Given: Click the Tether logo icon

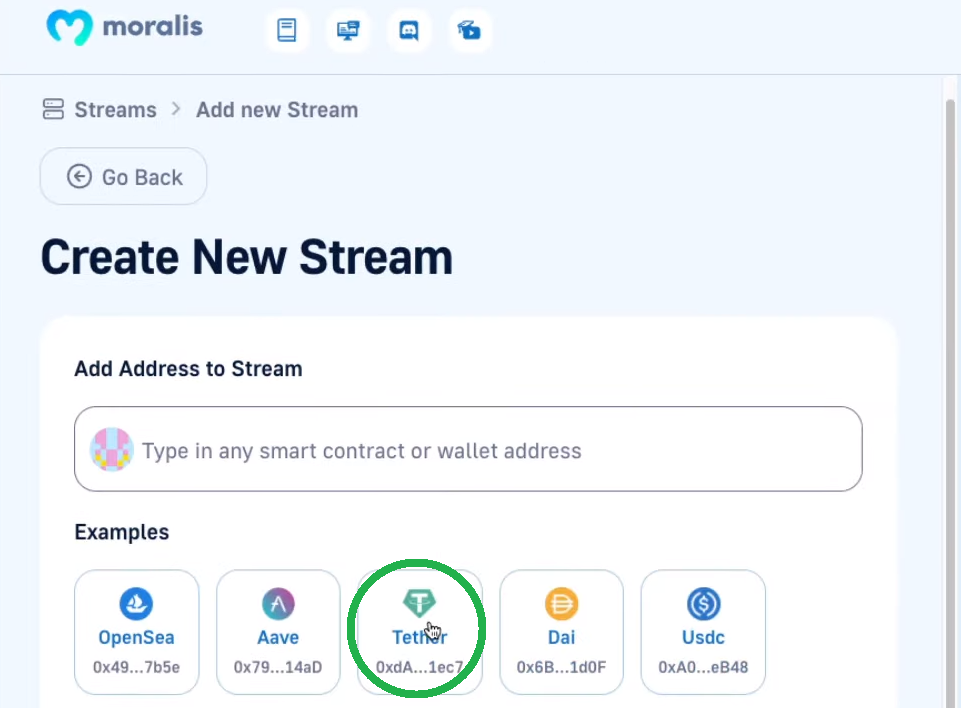Looking at the screenshot, I should pyautogui.click(x=419, y=603).
